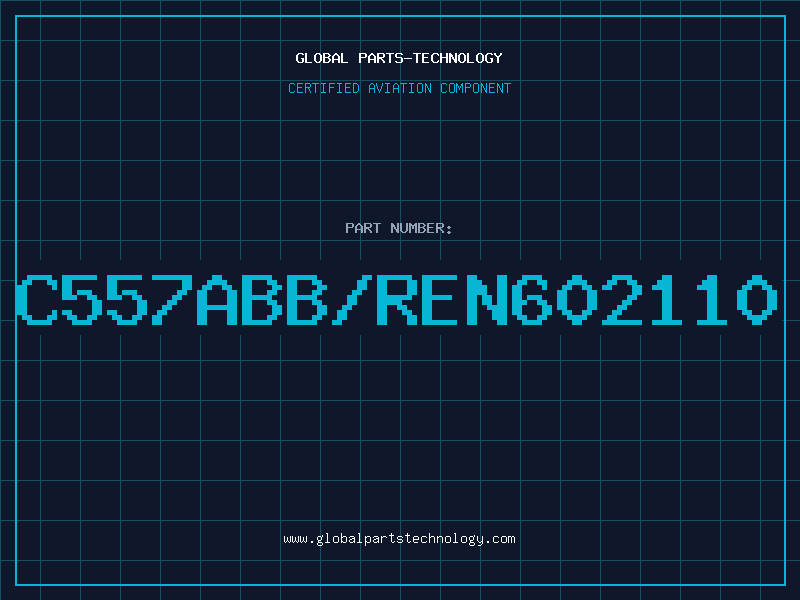Click the GLOBAL PARTS-TECHNOLOGY heading
Viewport: 800px width, 600px height.
(x=399, y=58)
